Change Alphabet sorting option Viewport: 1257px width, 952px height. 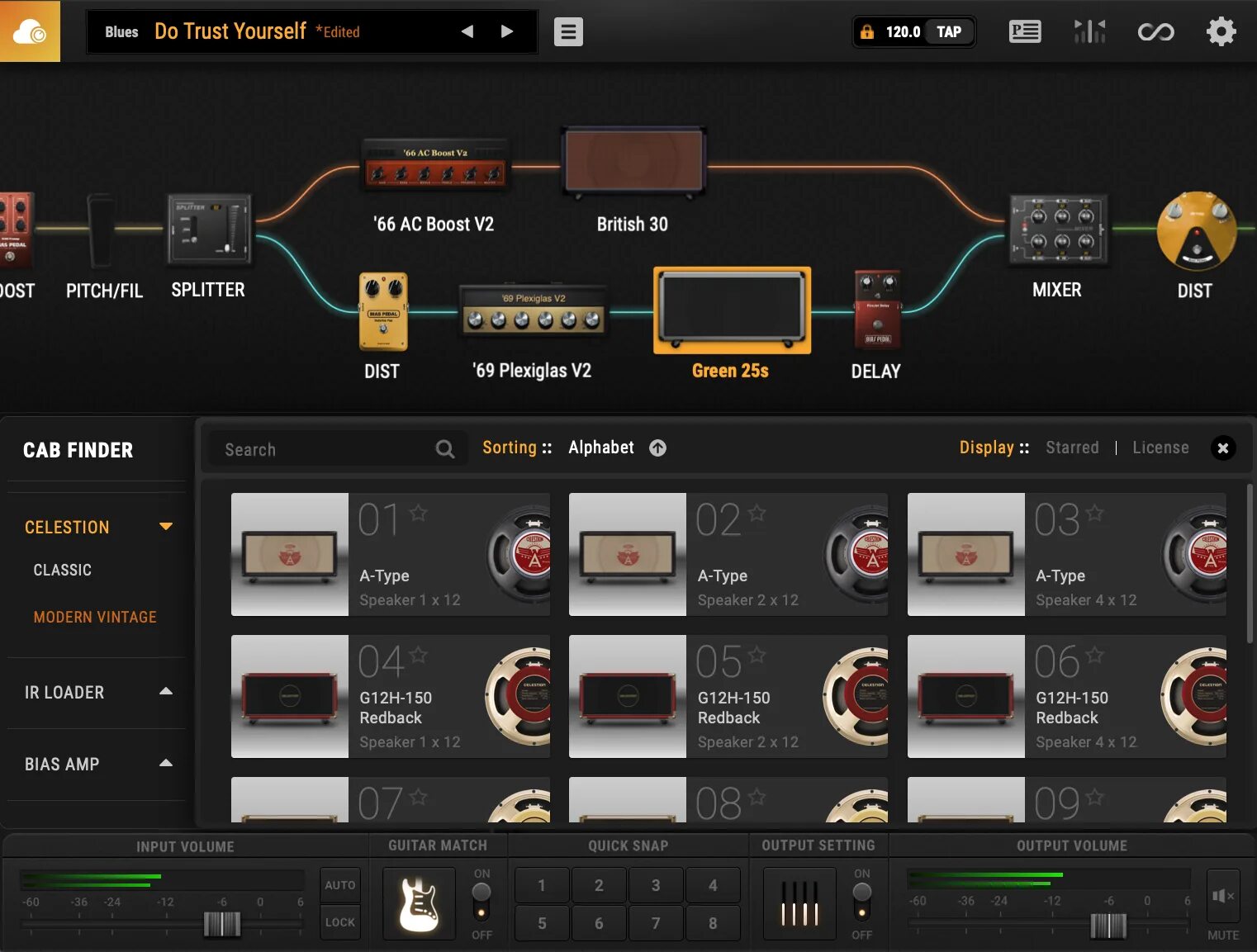pyautogui.click(x=601, y=448)
